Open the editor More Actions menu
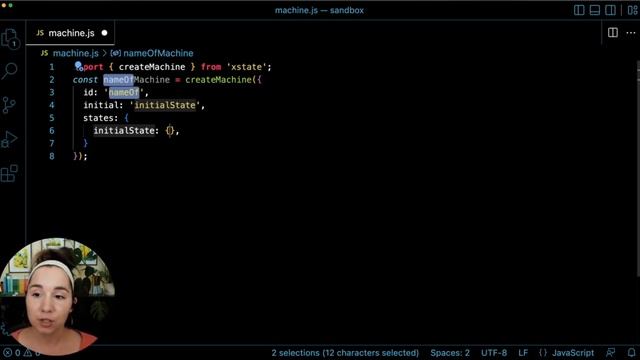This screenshot has width=640, height=360. [x=631, y=33]
